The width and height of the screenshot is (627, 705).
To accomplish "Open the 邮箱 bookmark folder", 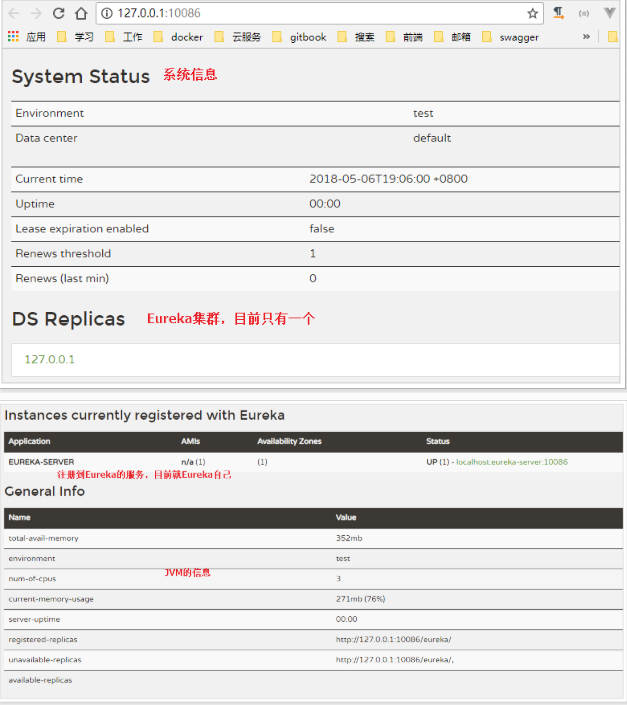I will tap(453, 37).
